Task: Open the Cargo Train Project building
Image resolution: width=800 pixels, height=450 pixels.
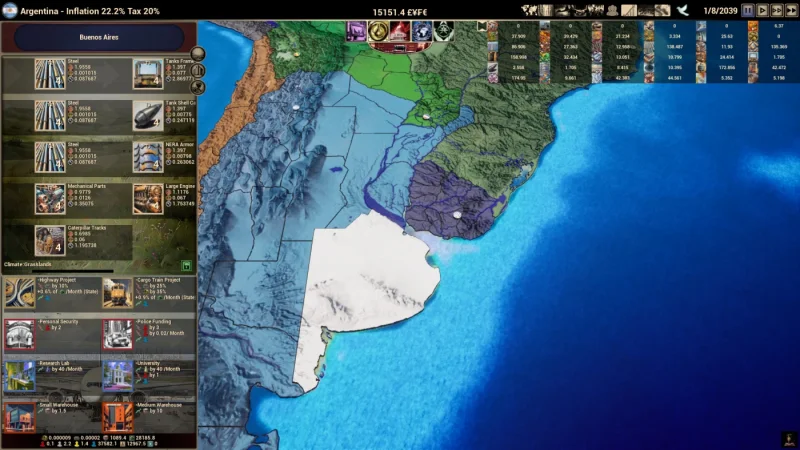Action: [117, 292]
